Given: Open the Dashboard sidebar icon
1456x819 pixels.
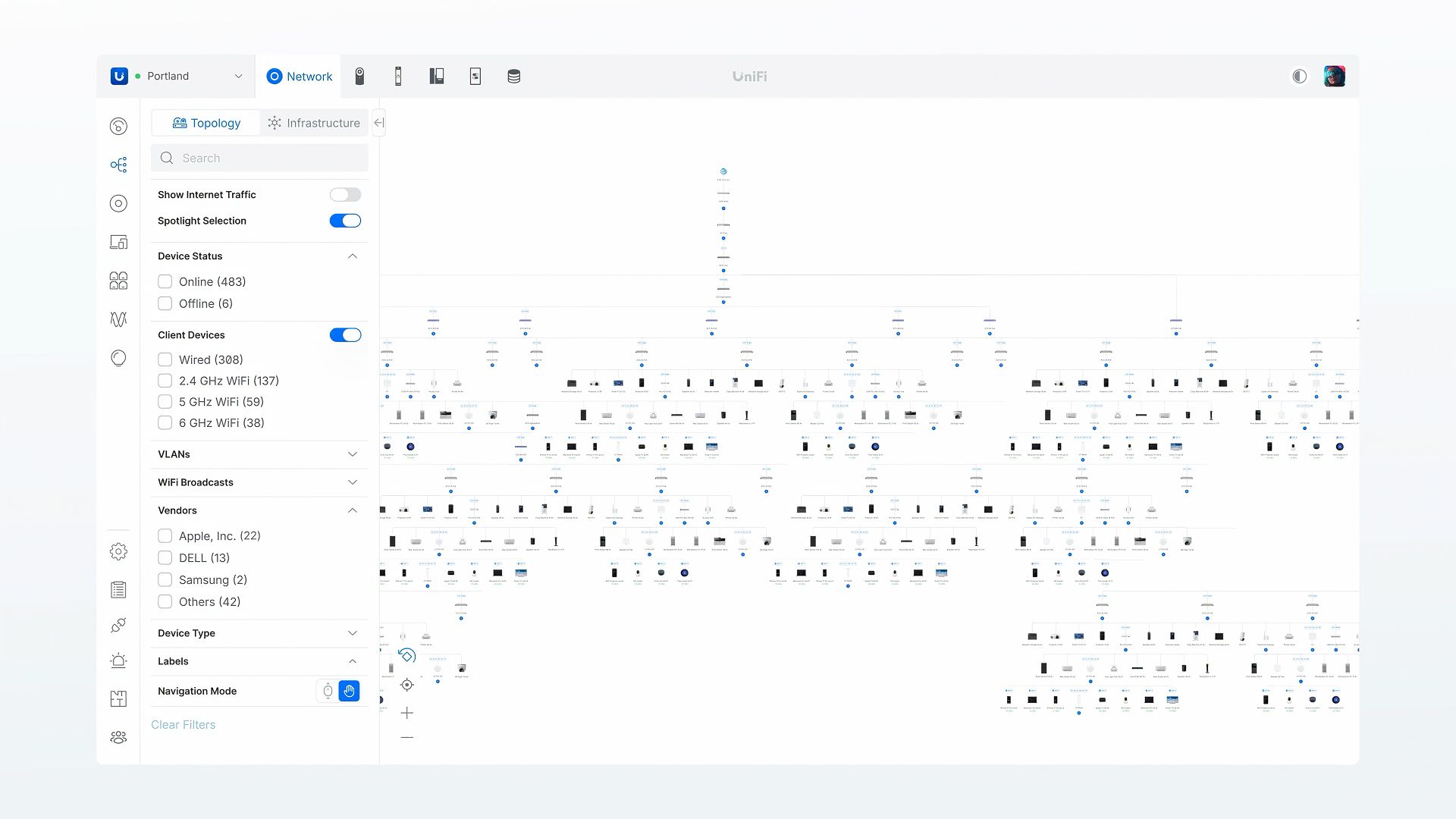Looking at the screenshot, I should pos(118,126).
